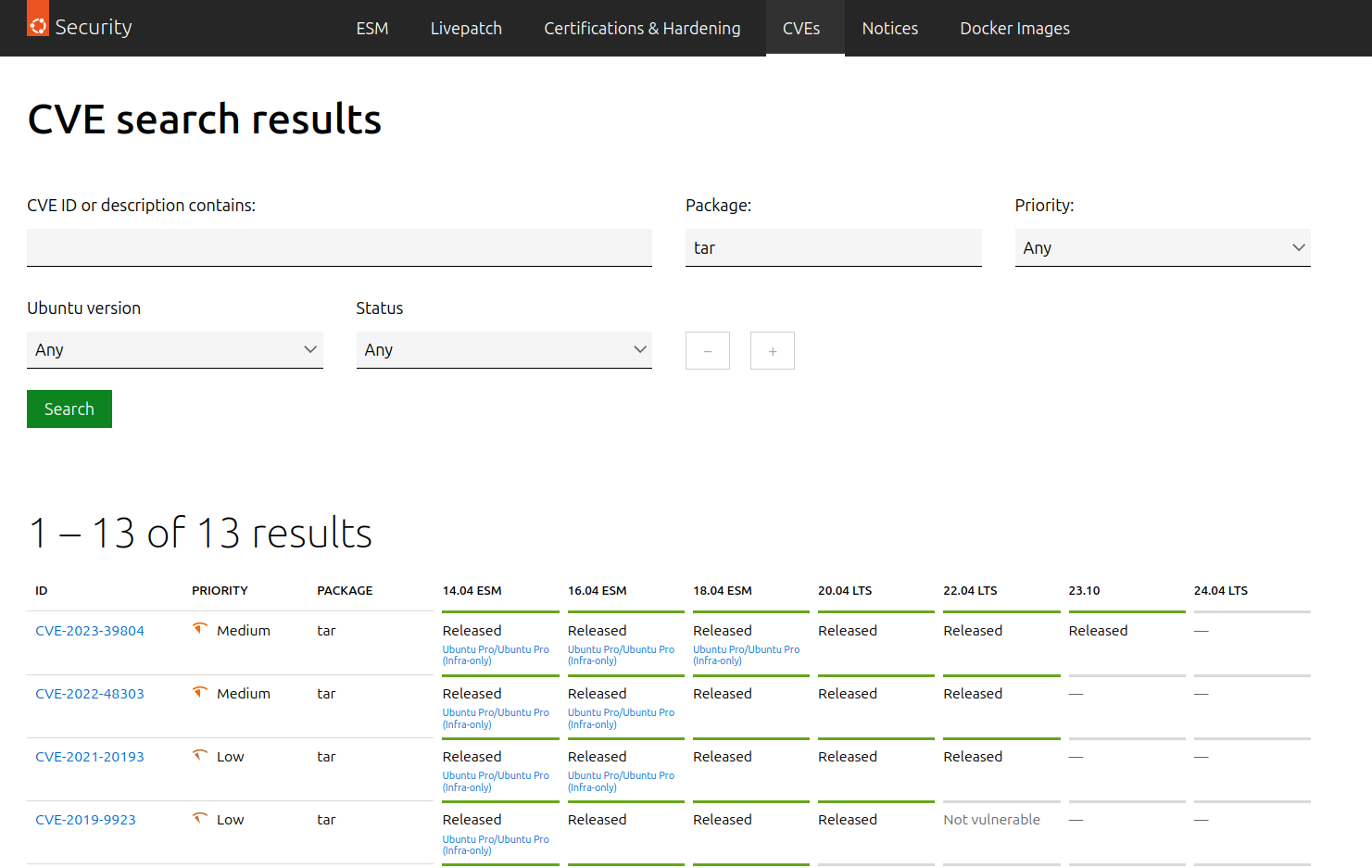Click the Low priority icon for CVE-2019-9923

[x=199, y=818]
